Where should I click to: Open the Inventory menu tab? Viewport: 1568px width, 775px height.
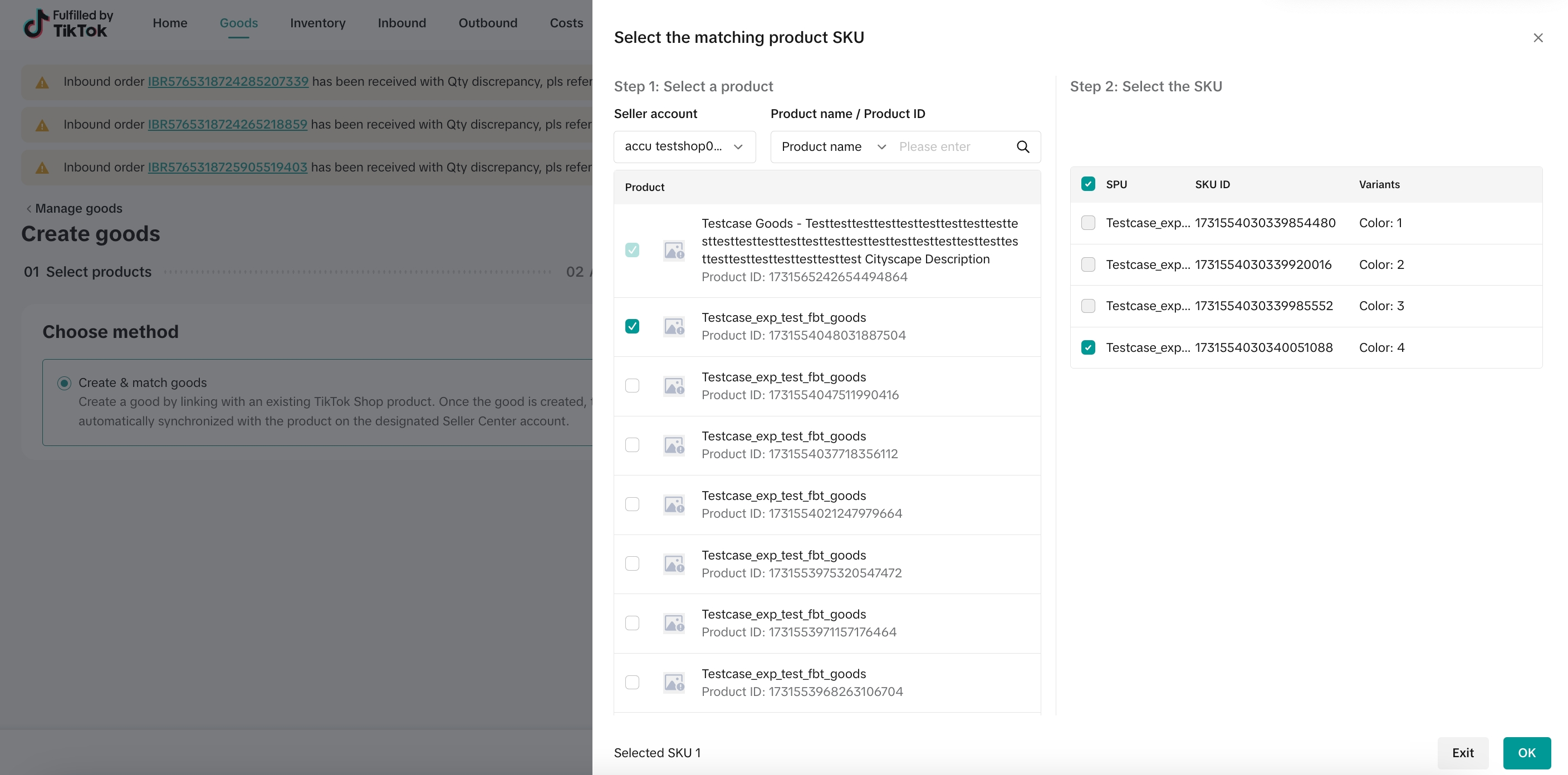317,23
